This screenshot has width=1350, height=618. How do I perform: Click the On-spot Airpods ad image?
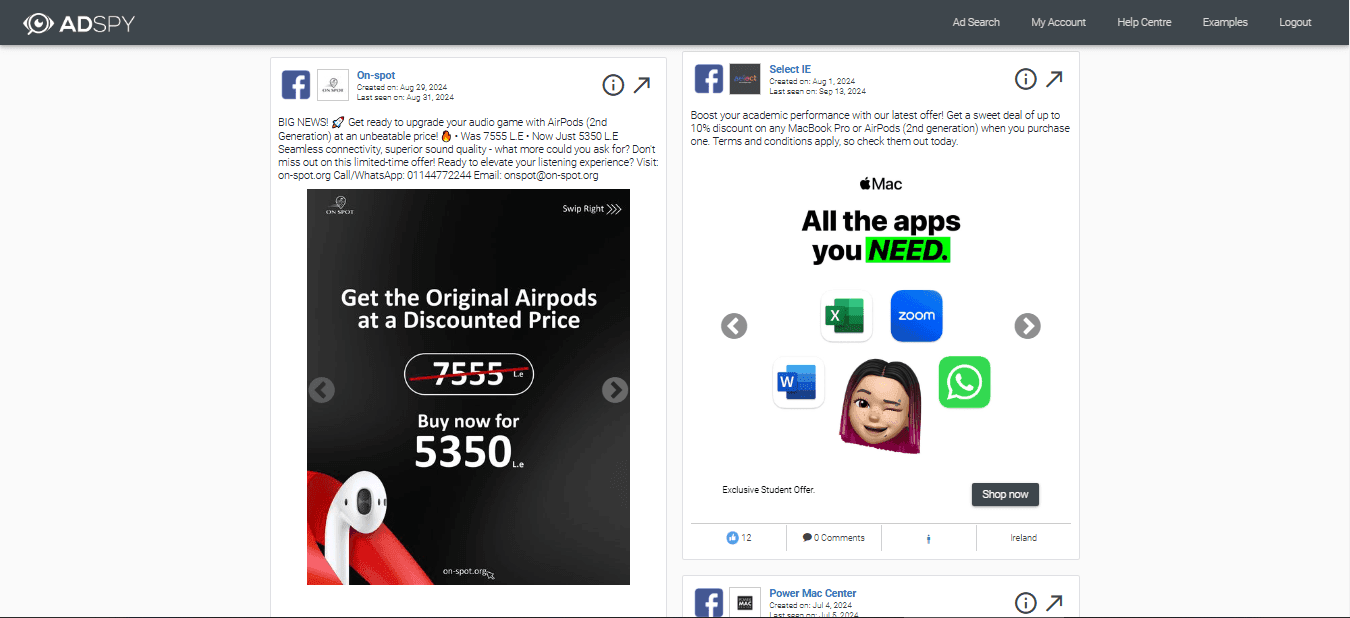click(468, 387)
